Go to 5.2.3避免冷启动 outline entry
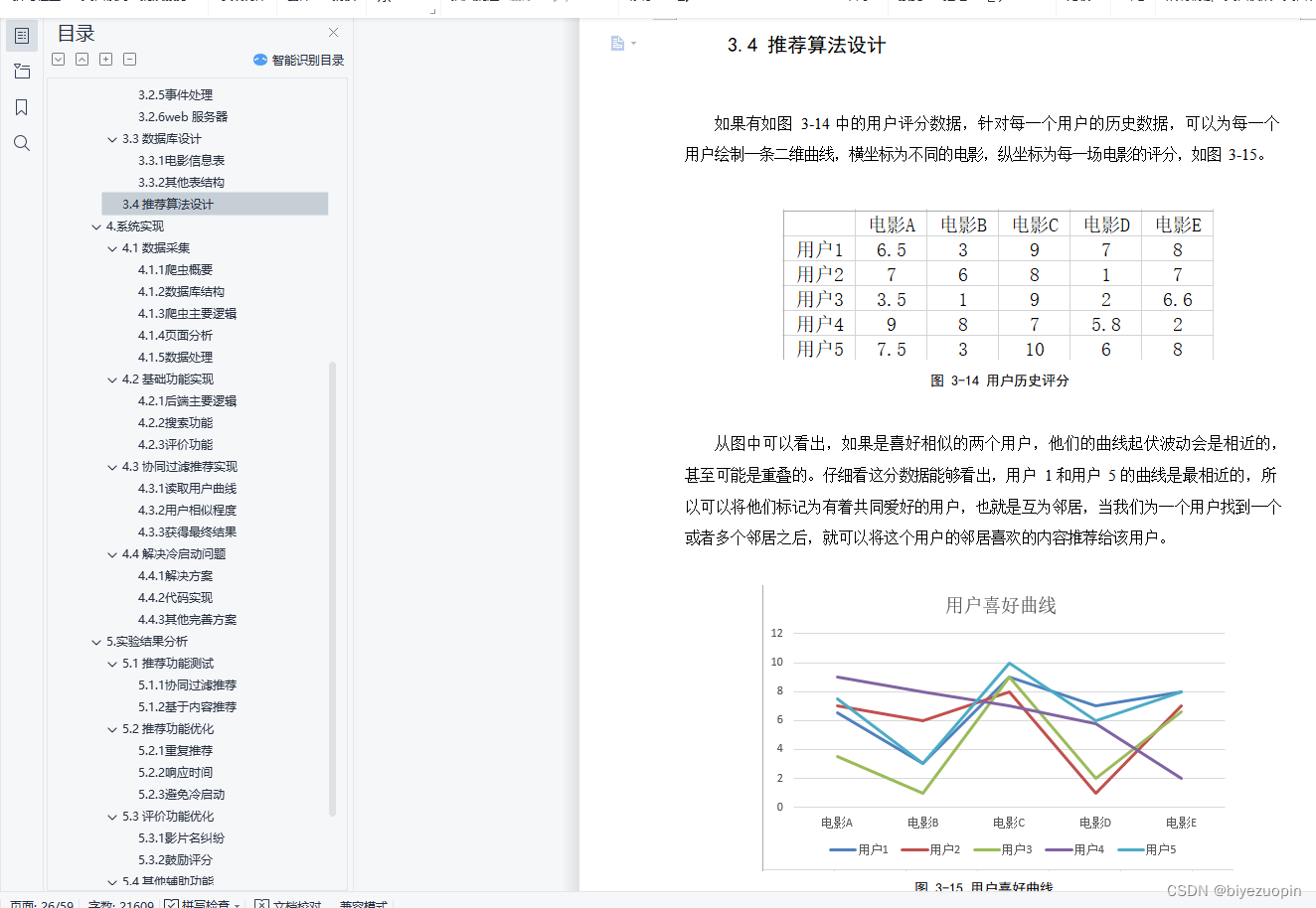Screen dimensions: 1316x908 181,795
